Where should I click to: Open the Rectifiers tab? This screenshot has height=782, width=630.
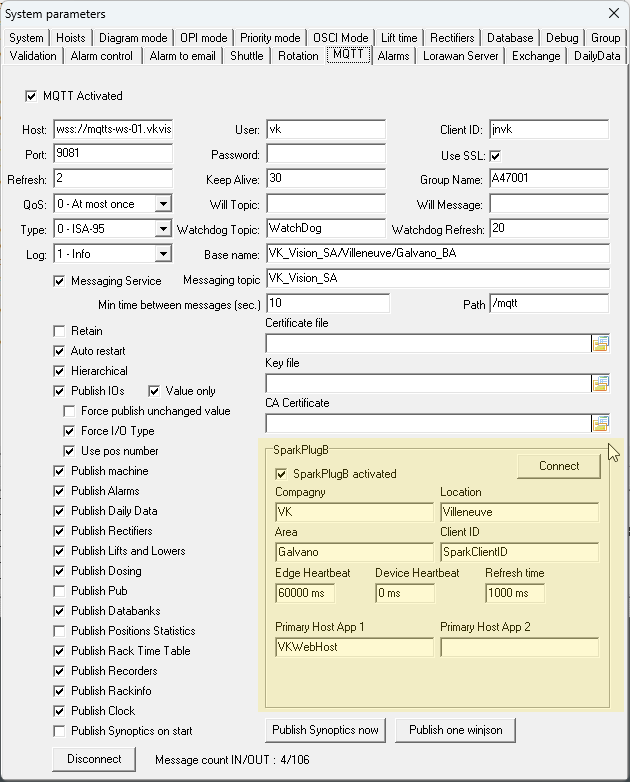[x=452, y=38]
